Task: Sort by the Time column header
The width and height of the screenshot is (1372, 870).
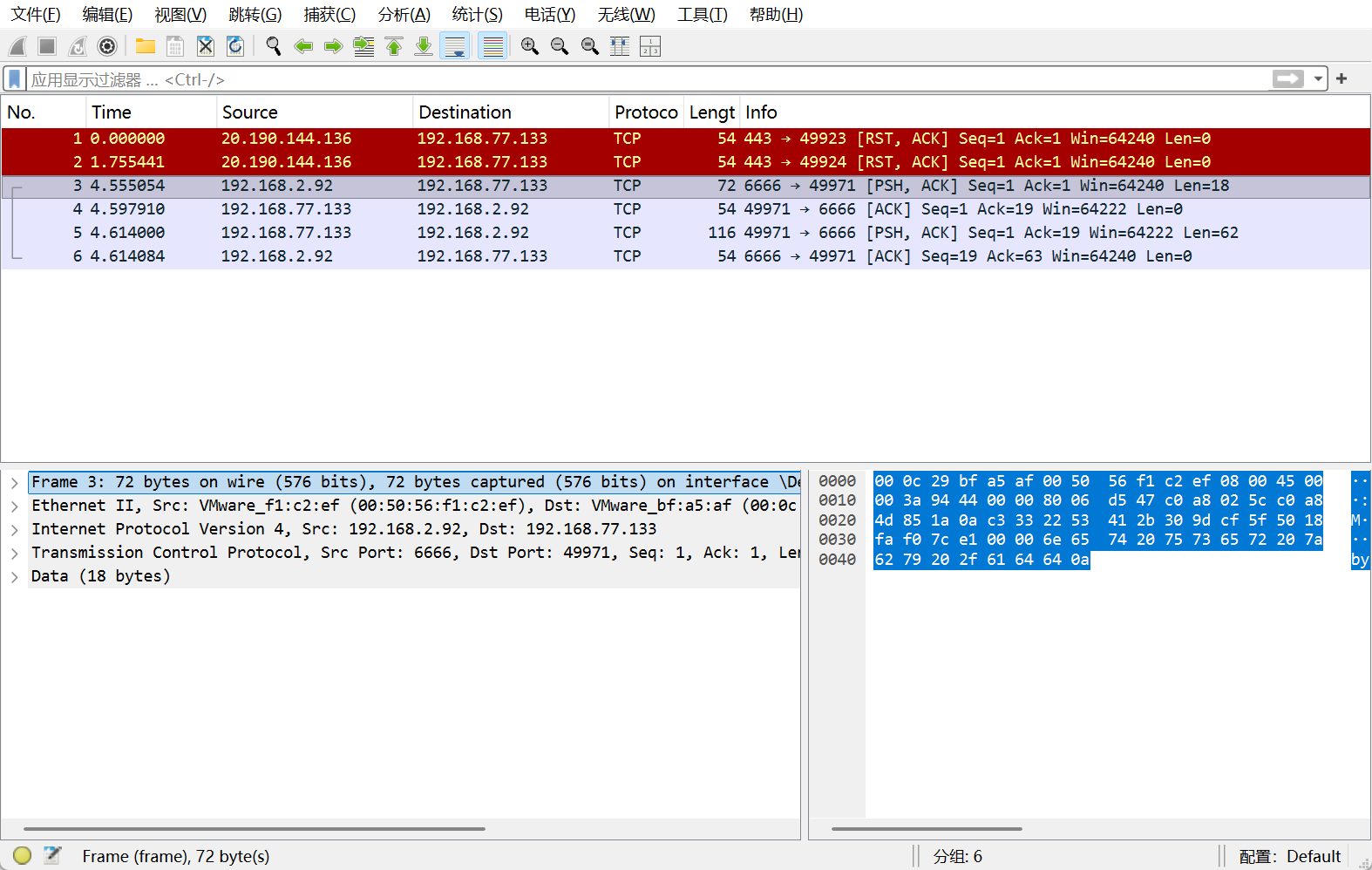Action: click(152, 112)
